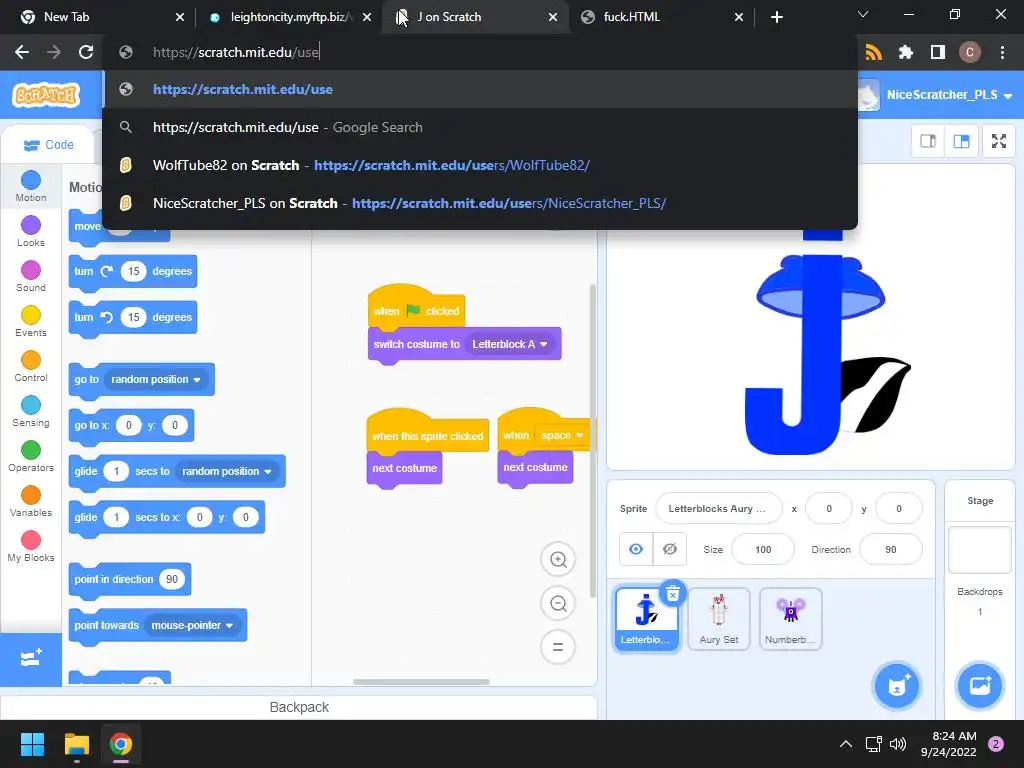Open 'point towards mouse-pointer' dropdown
The image size is (1024, 768).
pyautogui.click(x=192, y=626)
